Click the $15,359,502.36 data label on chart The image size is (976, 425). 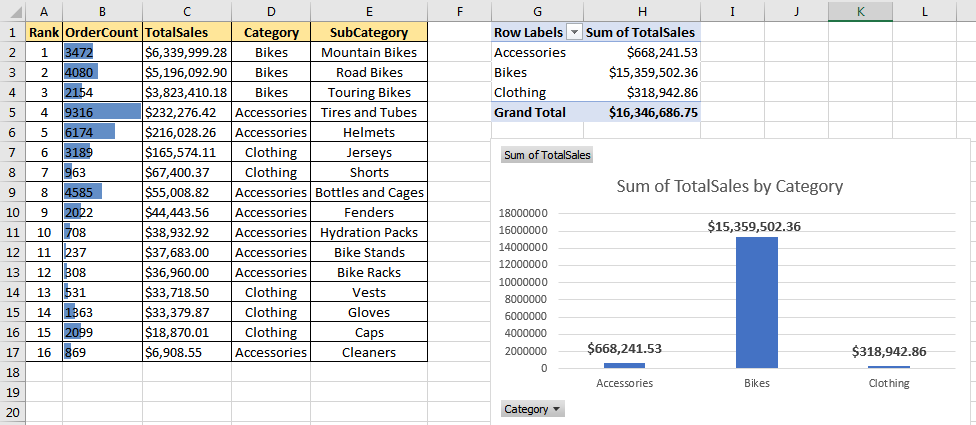(x=754, y=227)
